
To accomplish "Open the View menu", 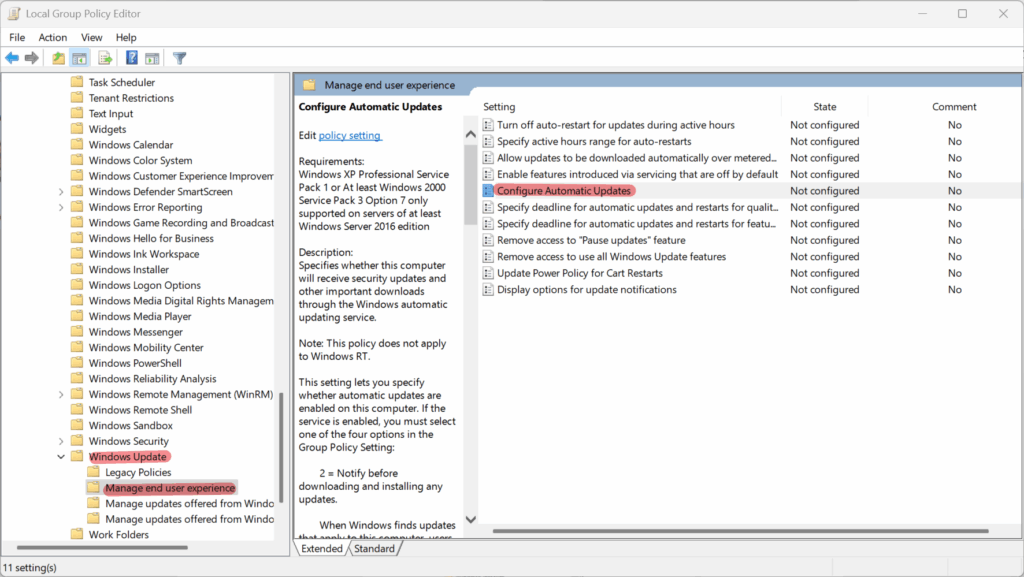I will point(91,37).
